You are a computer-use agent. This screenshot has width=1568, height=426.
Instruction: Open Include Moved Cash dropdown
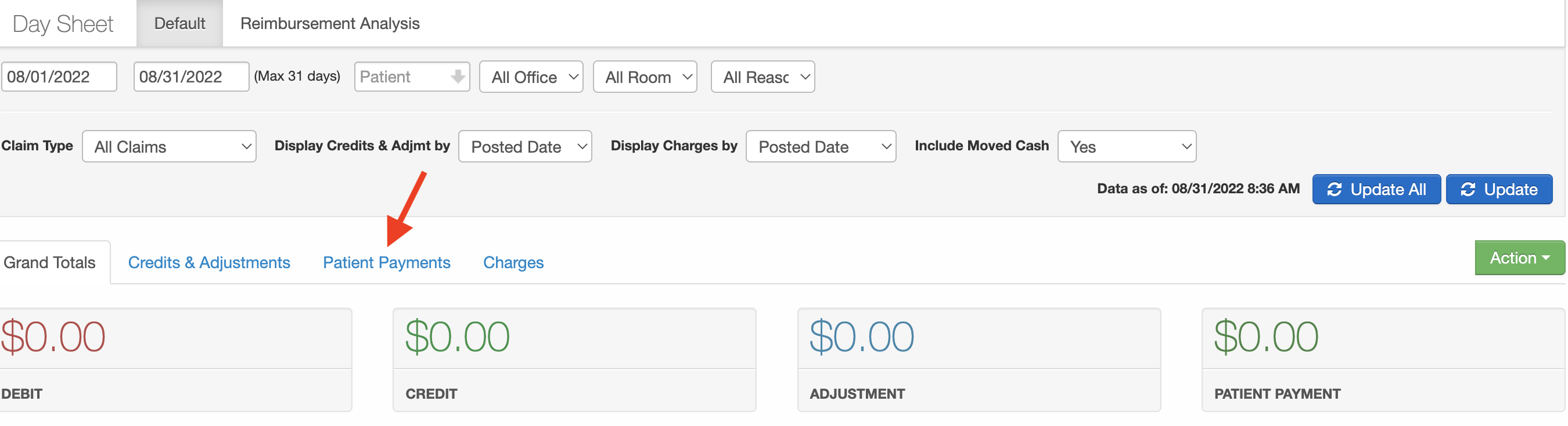click(x=1127, y=147)
